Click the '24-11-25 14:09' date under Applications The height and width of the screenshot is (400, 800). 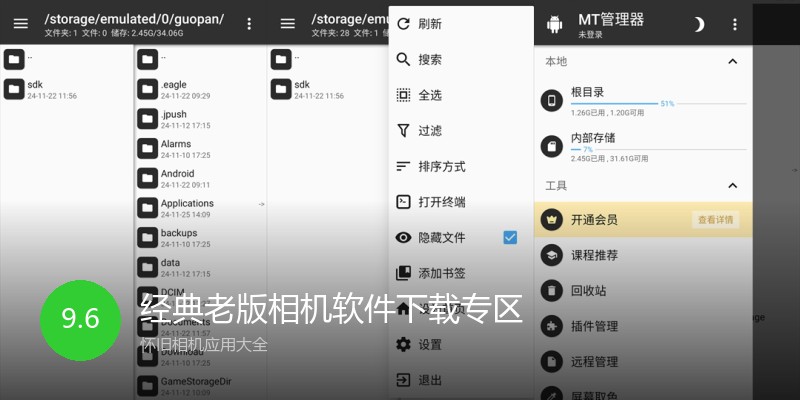click(x=185, y=215)
